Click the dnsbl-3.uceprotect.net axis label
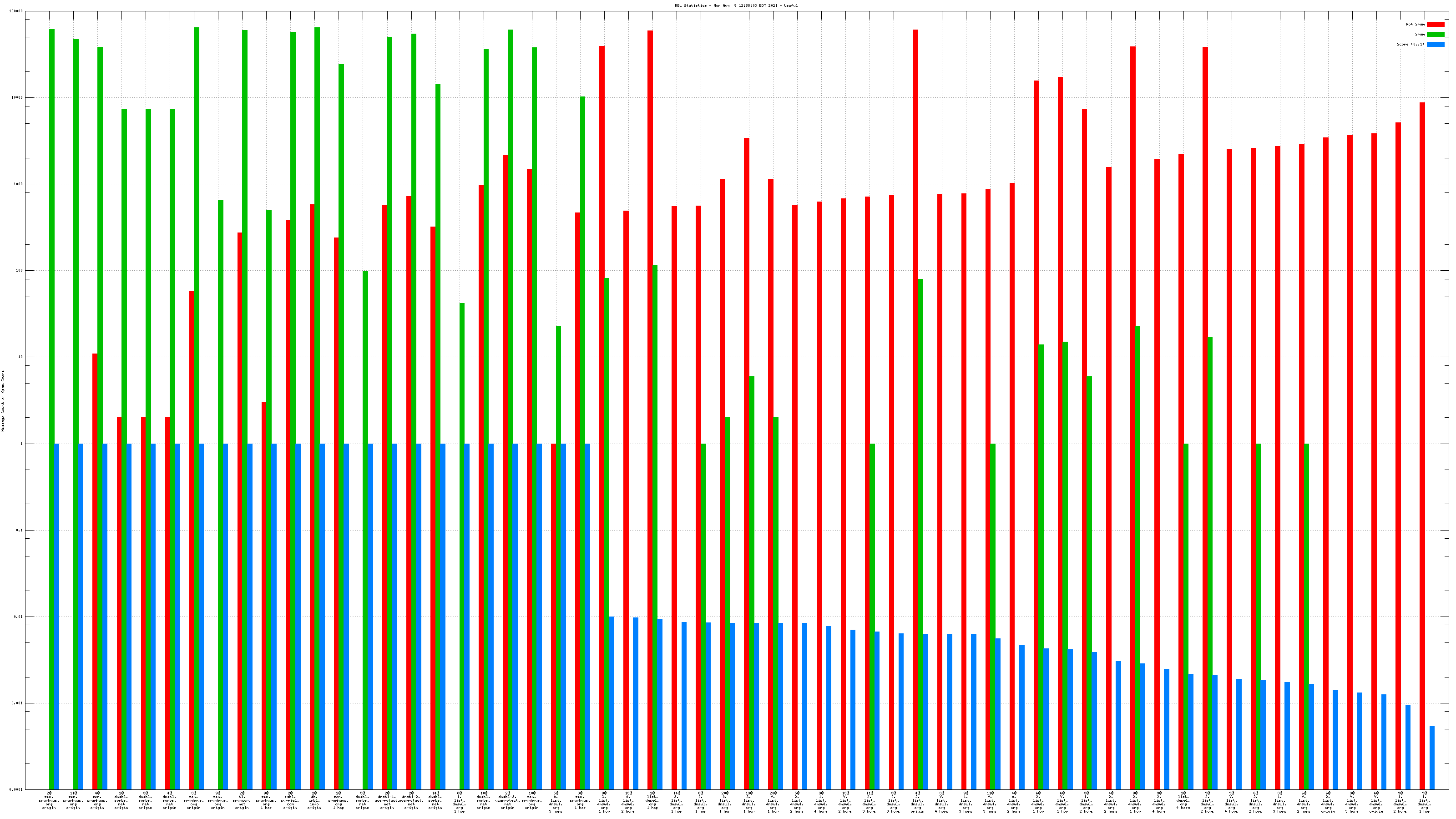The image size is (1456, 819). [x=508, y=800]
